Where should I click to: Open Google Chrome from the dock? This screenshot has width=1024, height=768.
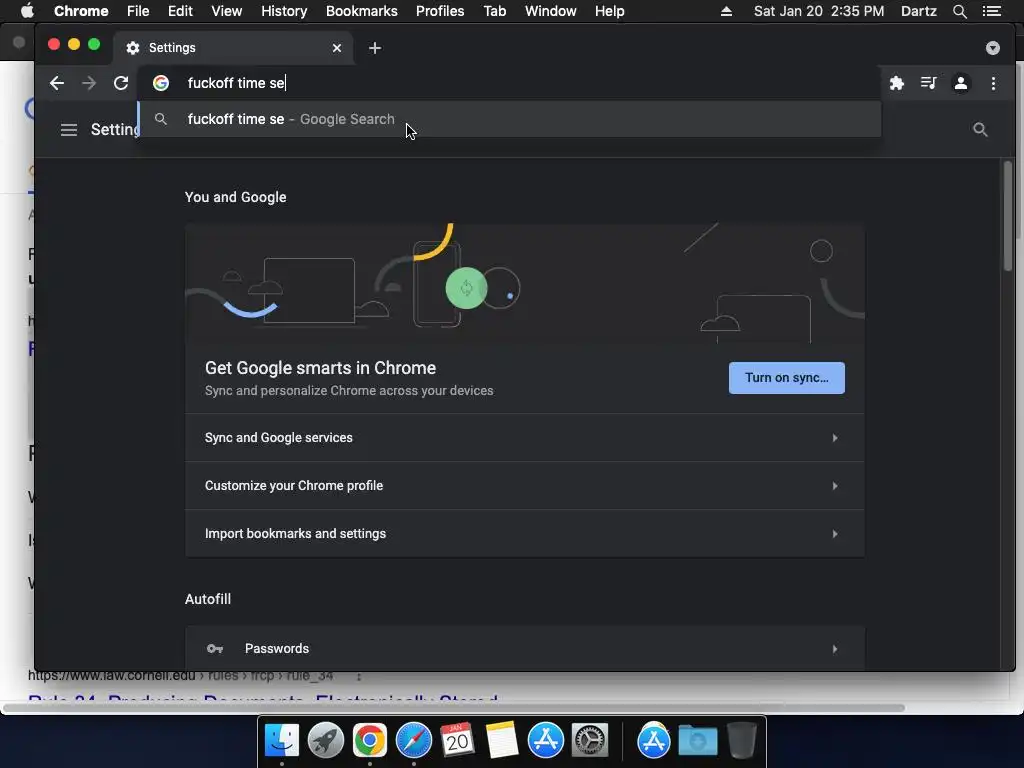tap(370, 741)
